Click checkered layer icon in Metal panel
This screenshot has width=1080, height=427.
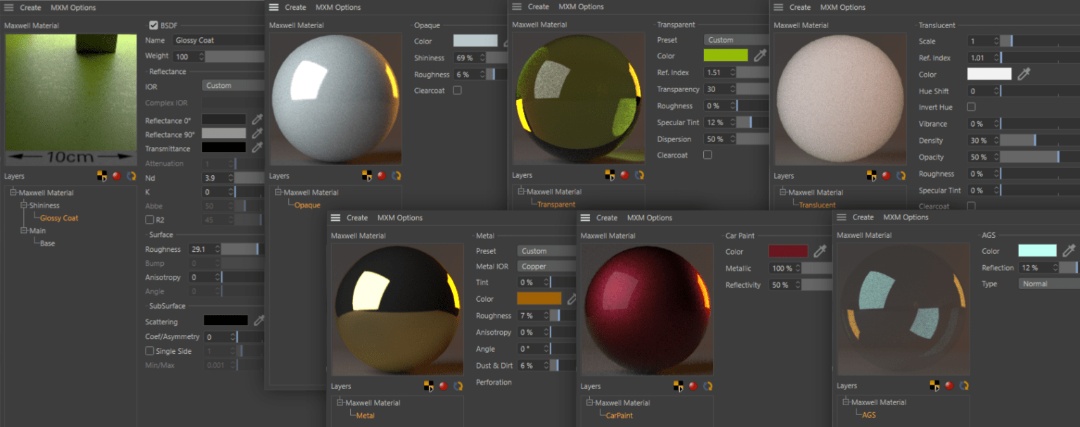[429, 386]
